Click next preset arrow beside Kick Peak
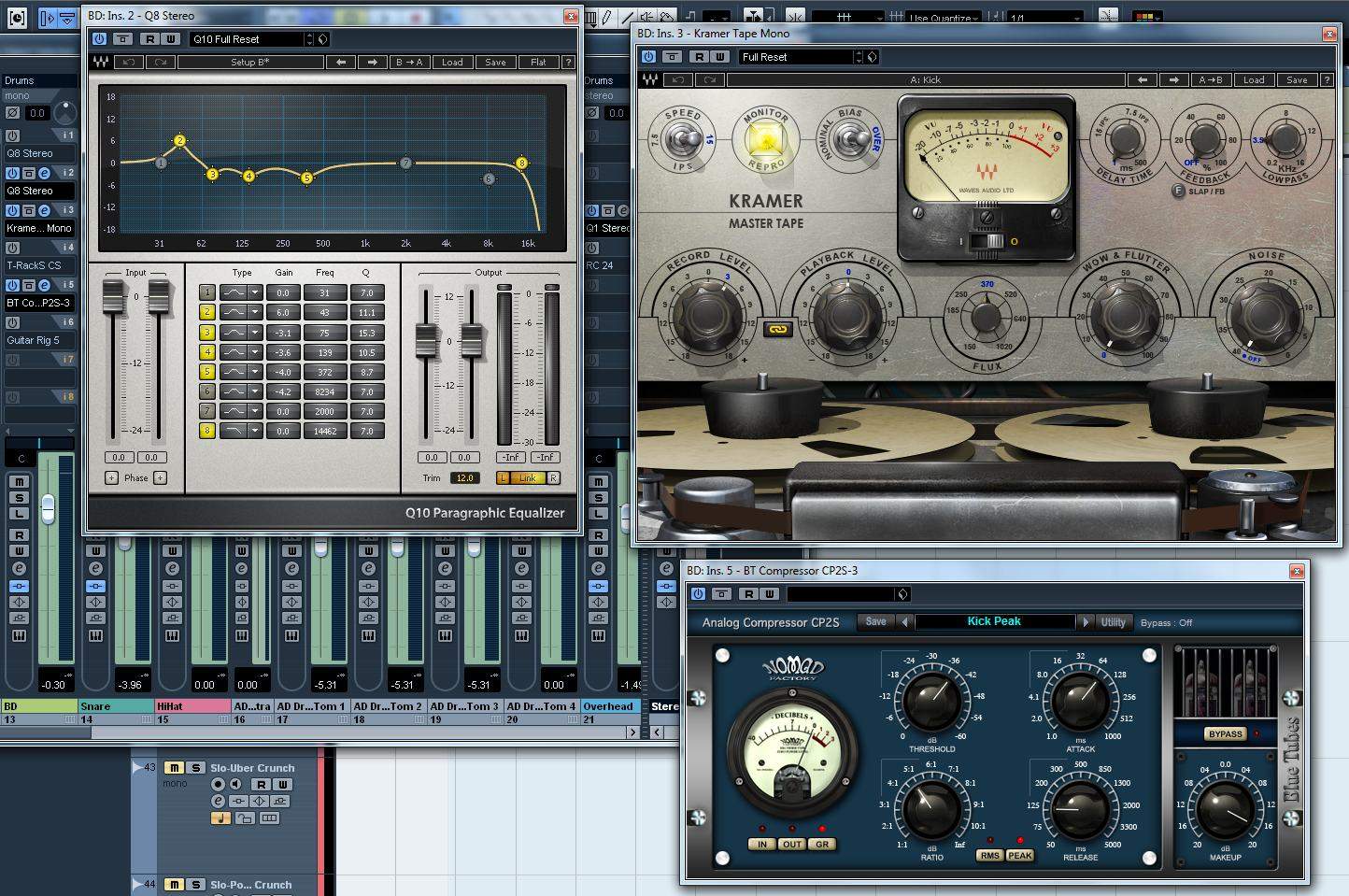1349x896 pixels. pos(1085,622)
